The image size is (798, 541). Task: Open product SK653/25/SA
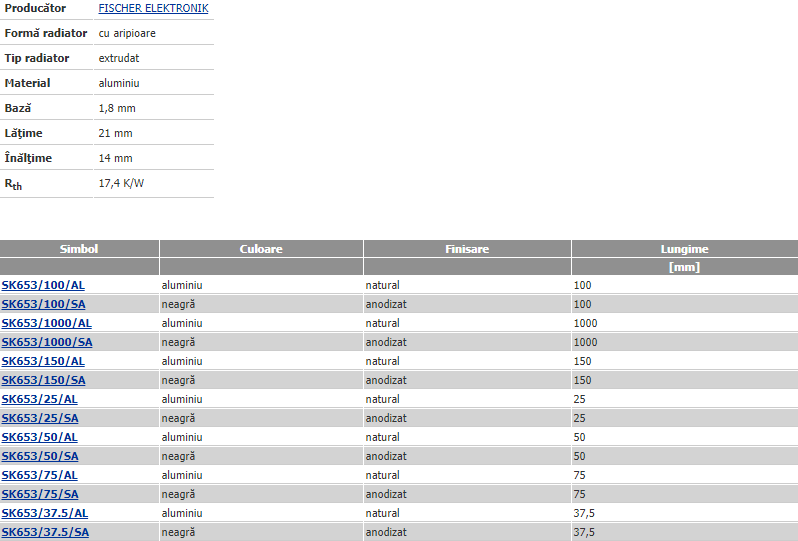tap(39, 418)
